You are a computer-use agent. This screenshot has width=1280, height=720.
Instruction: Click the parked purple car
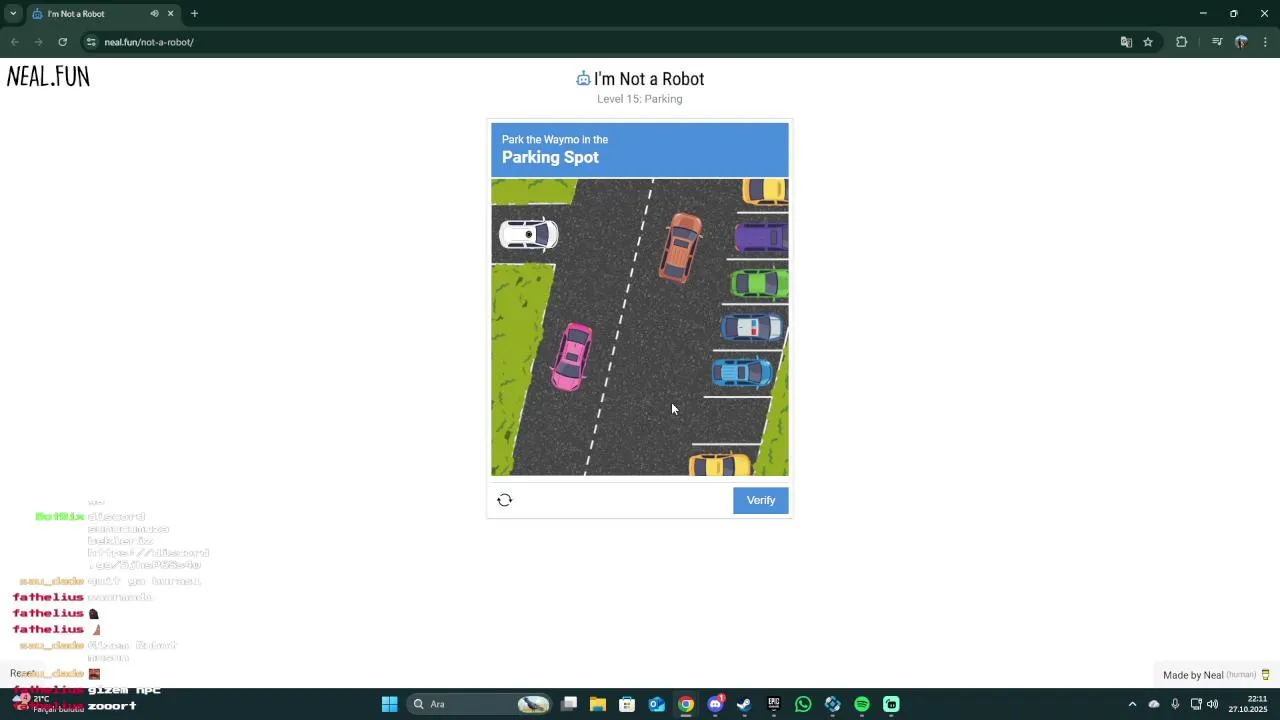click(x=761, y=238)
